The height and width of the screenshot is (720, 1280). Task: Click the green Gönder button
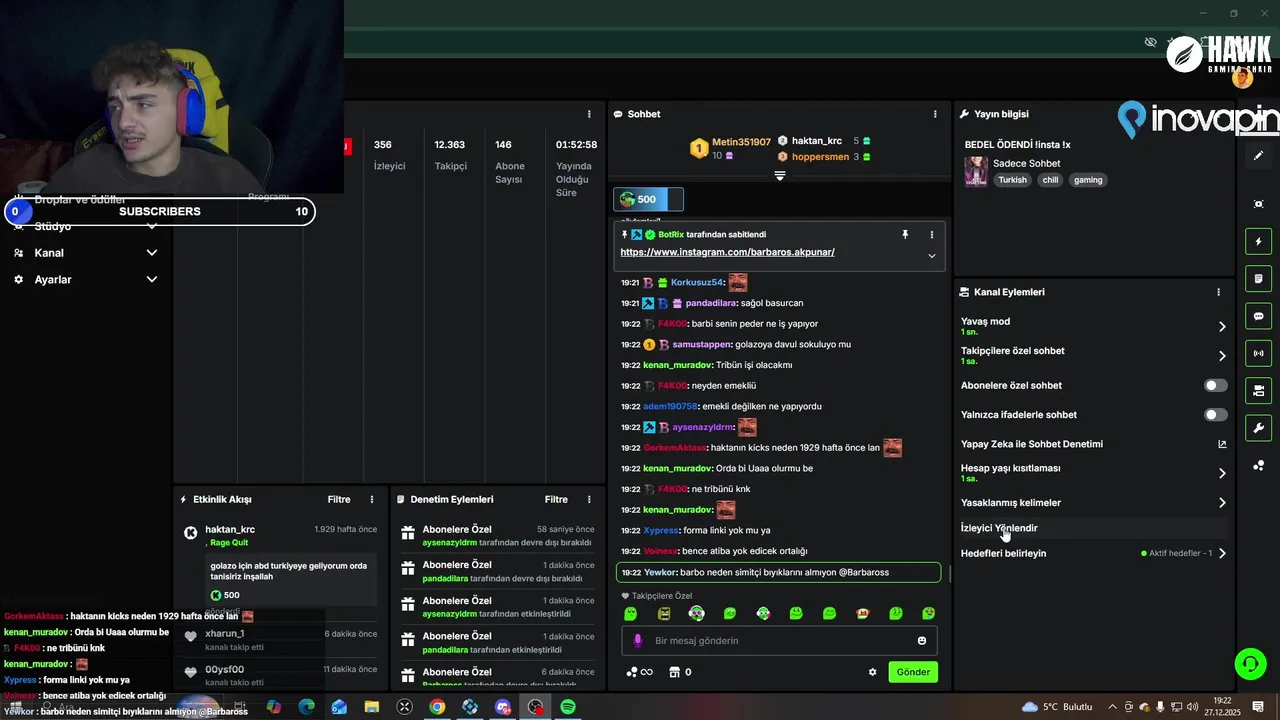coord(913,672)
